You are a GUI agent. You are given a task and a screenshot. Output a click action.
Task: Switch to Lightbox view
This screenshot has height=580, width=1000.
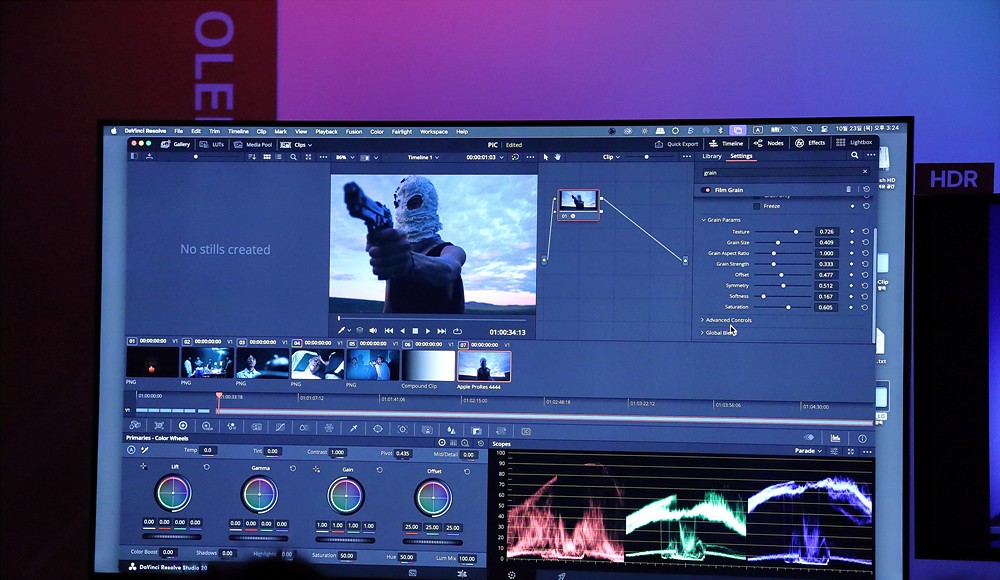[x=855, y=143]
